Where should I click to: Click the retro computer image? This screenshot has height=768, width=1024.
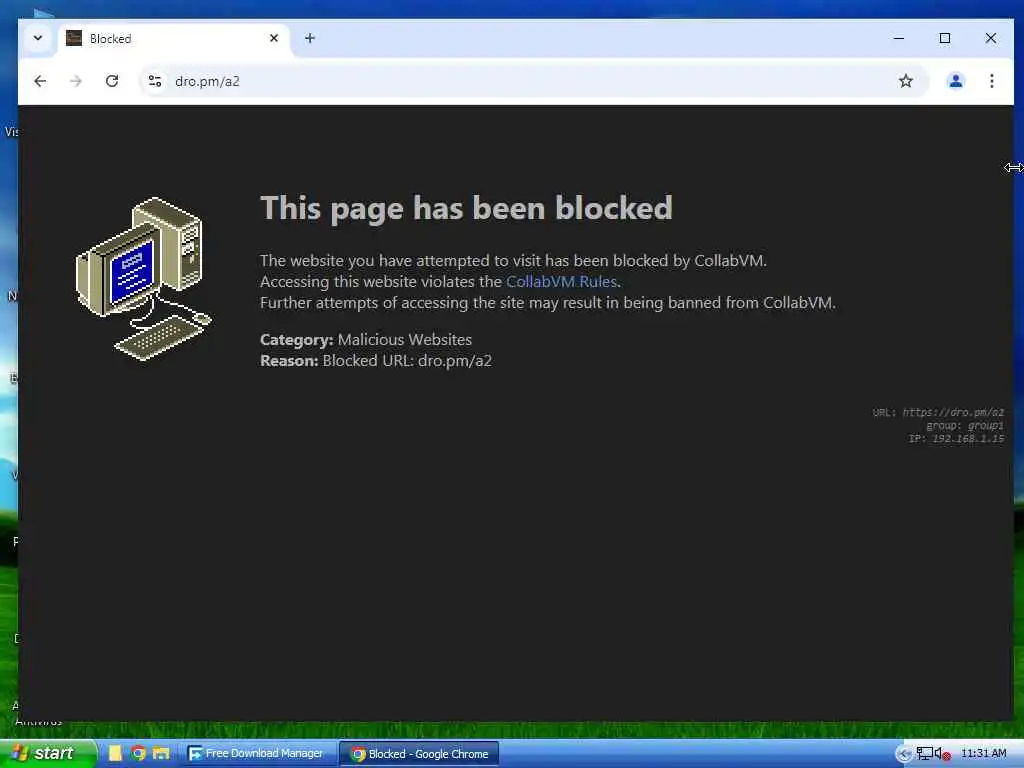pos(144,279)
